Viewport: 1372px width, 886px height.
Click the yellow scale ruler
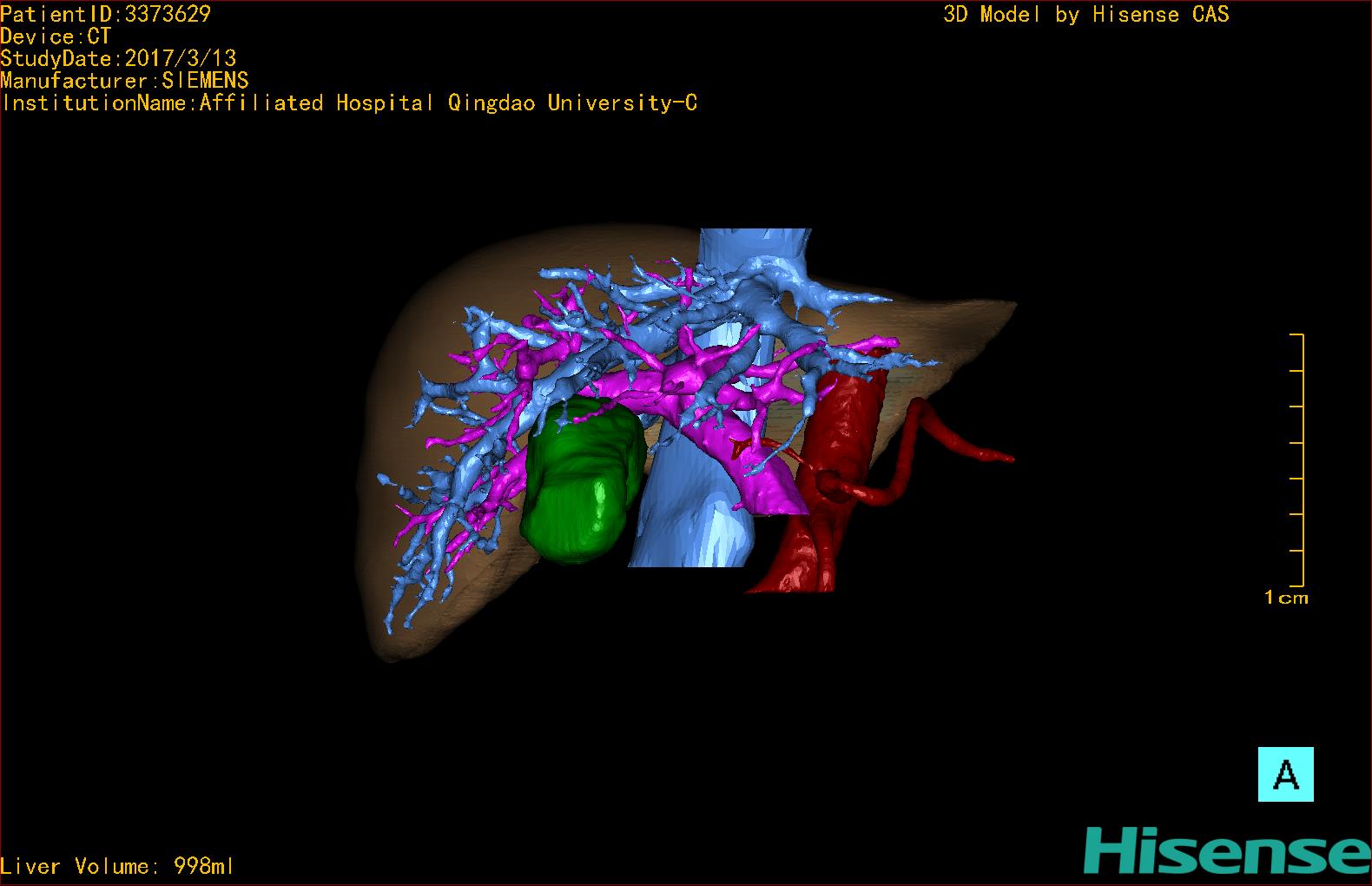(x=1298, y=460)
